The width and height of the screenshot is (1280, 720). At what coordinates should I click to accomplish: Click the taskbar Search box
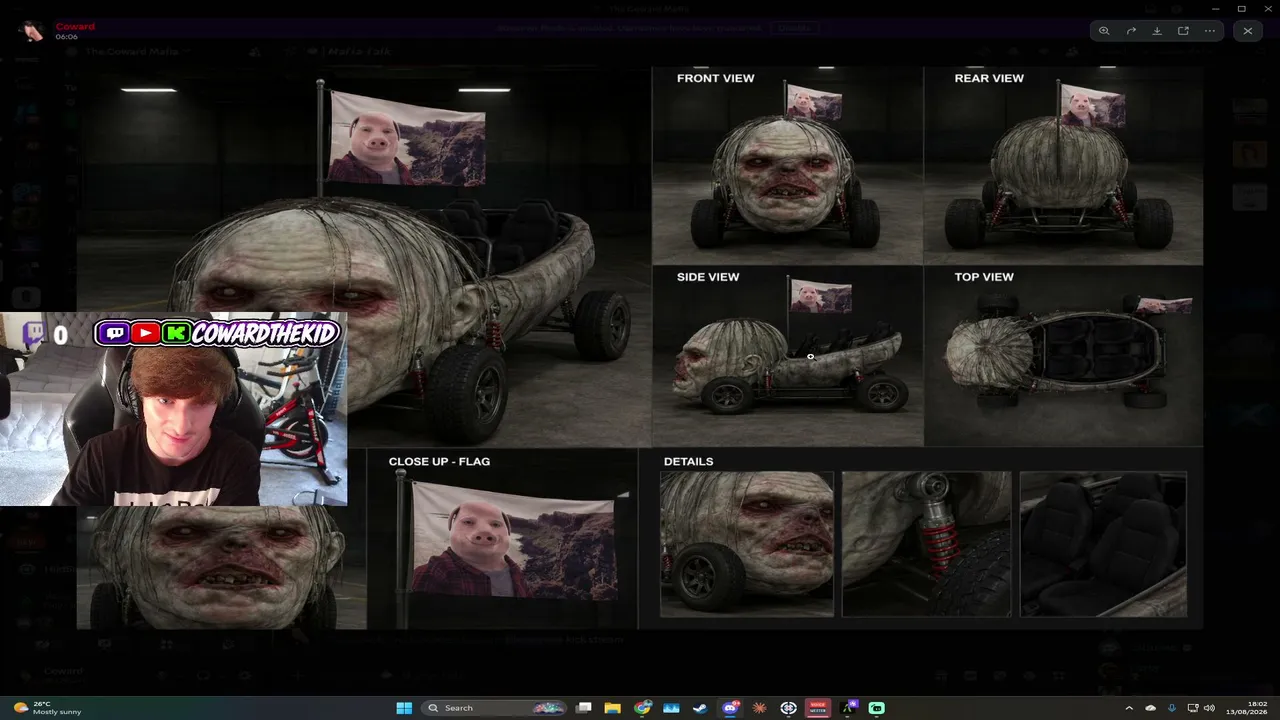point(496,708)
